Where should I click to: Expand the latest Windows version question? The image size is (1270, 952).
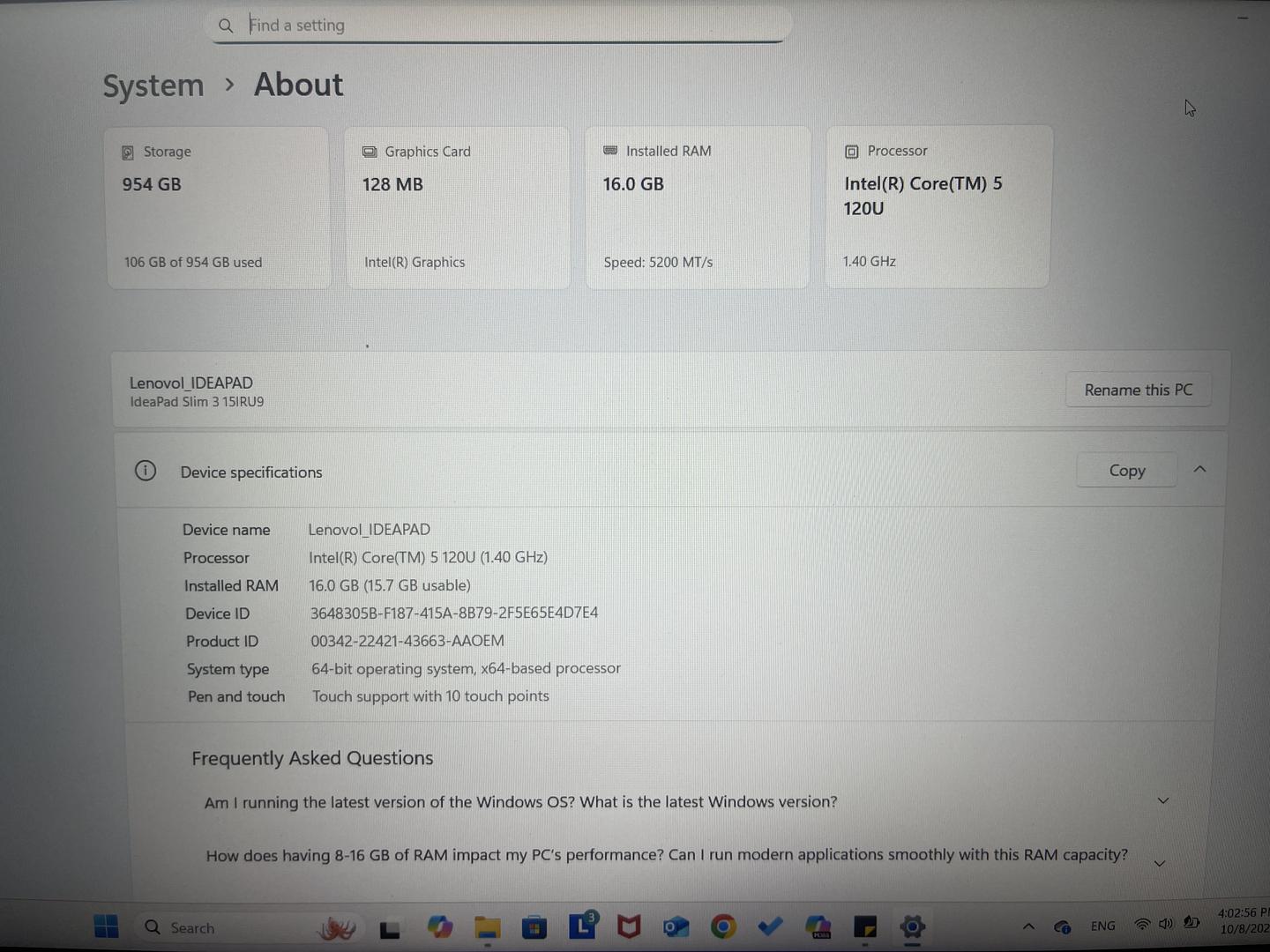point(1162,801)
